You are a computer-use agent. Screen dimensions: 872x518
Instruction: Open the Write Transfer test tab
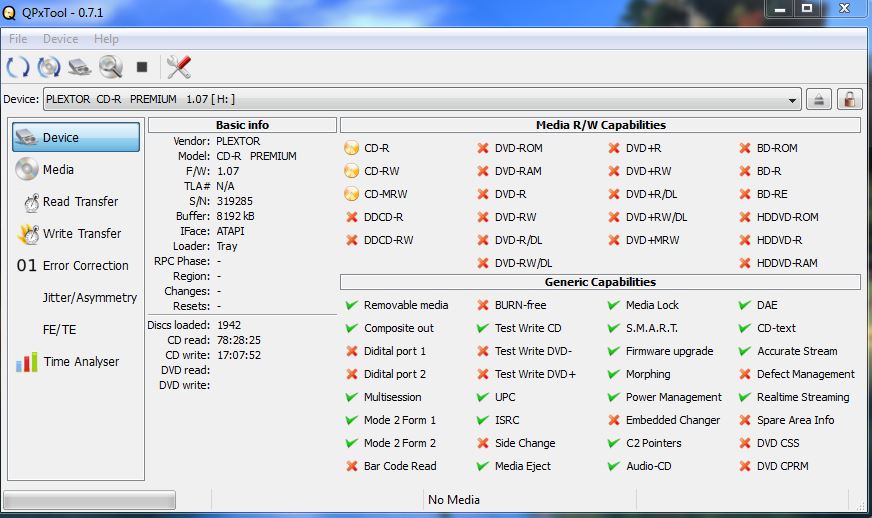(x=76, y=234)
